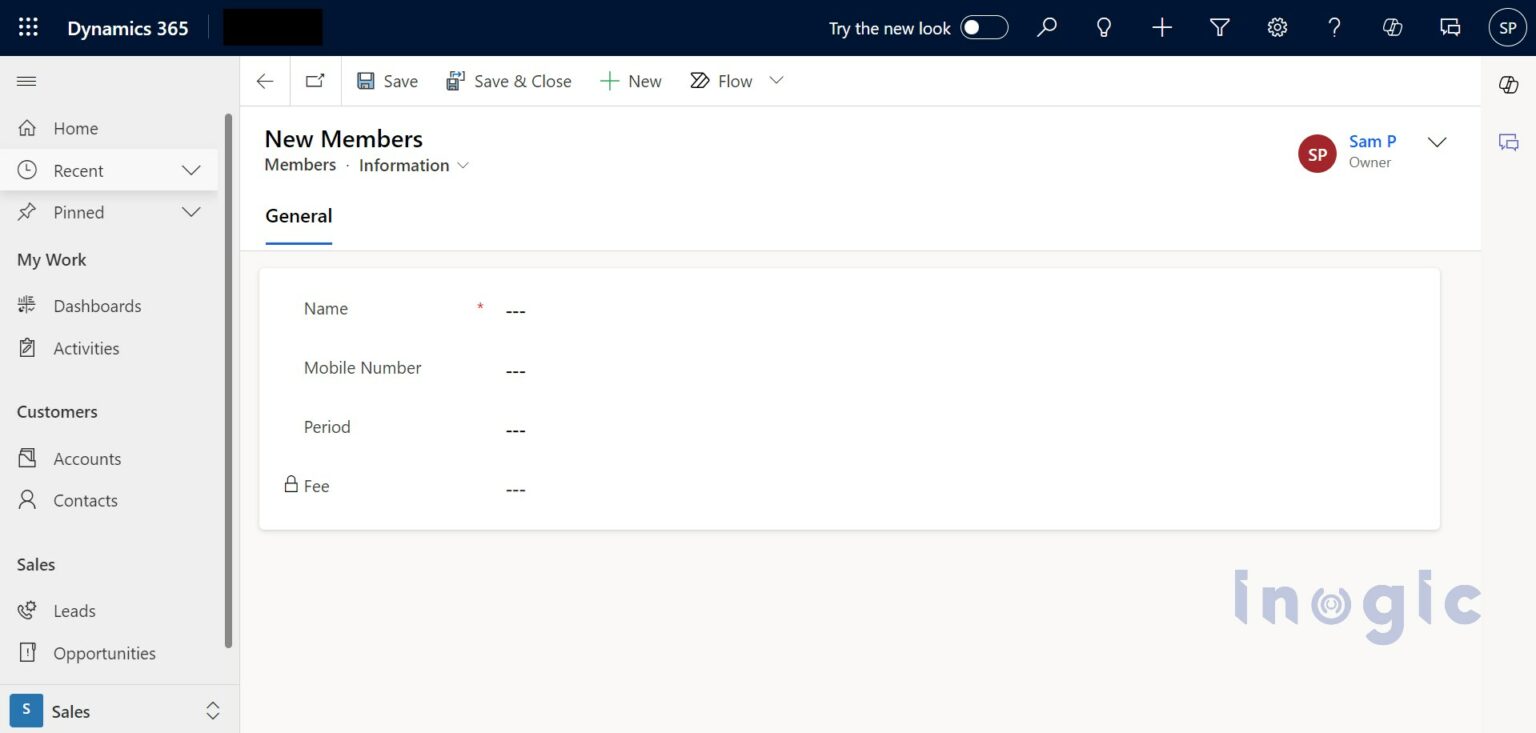Open advanced filter funnel icon
Image resolution: width=1536 pixels, height=733 pixels.
(1219, 27)
